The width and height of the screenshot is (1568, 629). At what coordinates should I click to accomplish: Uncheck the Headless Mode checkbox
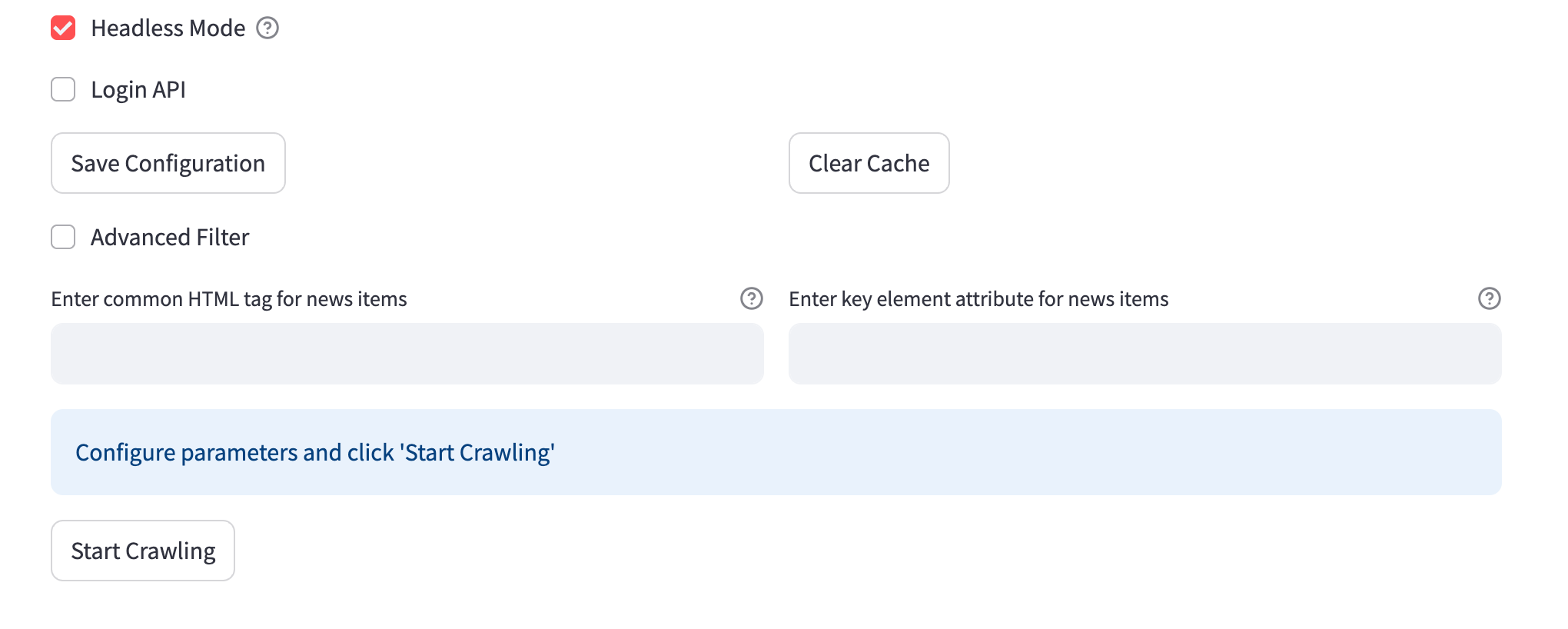63,28
